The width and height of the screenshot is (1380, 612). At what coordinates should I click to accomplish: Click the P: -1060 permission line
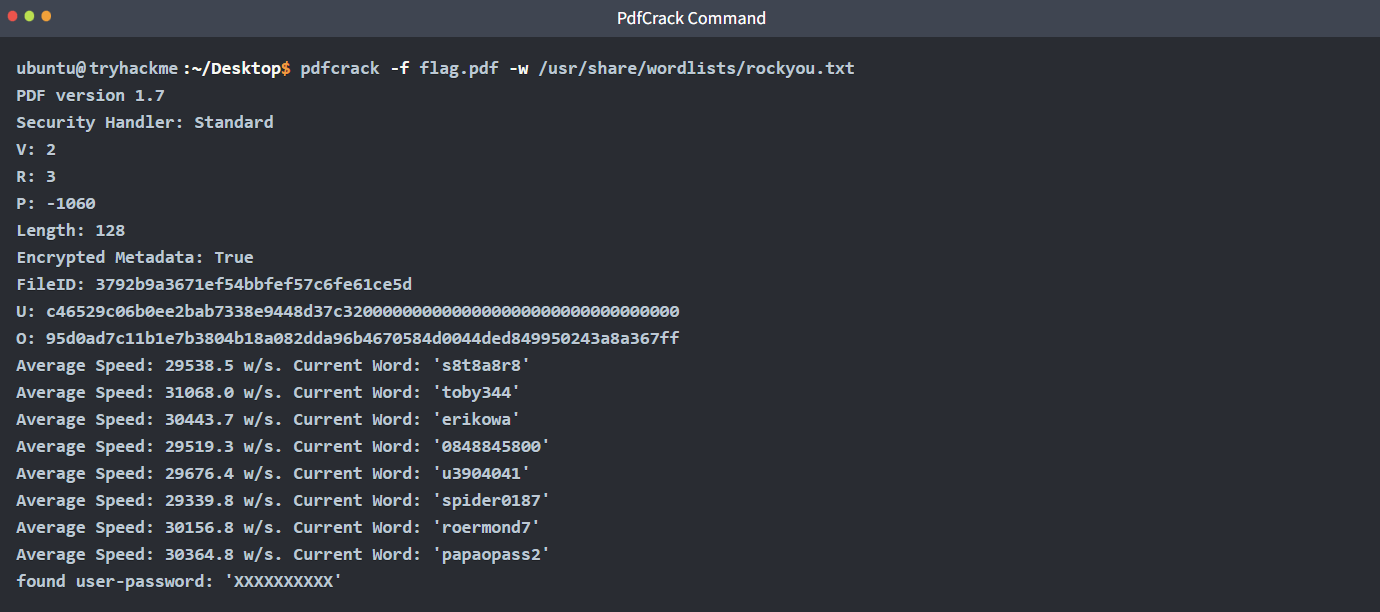tap(56, 203)
